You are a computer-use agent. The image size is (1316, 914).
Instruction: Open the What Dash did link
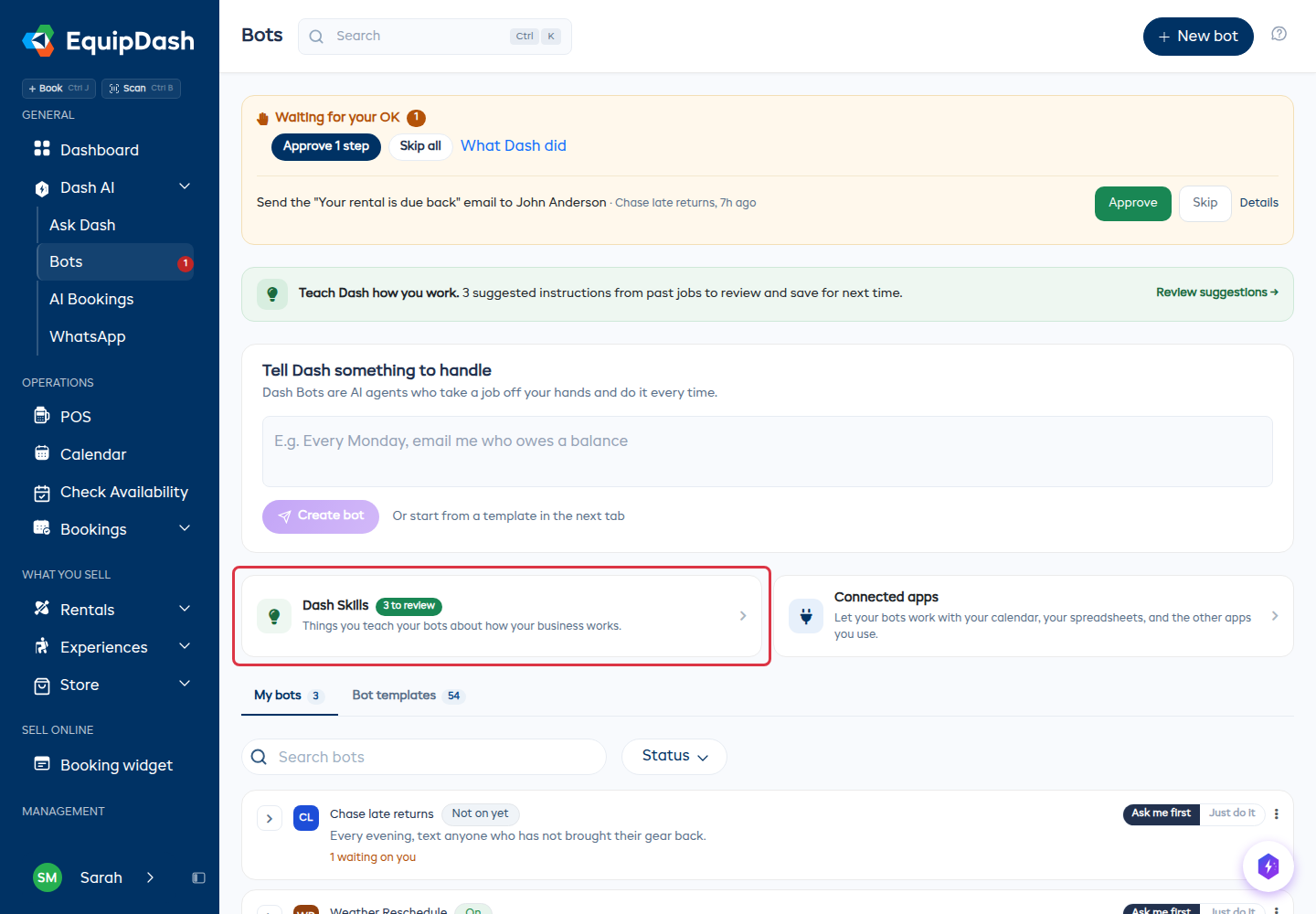pyautogui.click(x=514, y=146)
